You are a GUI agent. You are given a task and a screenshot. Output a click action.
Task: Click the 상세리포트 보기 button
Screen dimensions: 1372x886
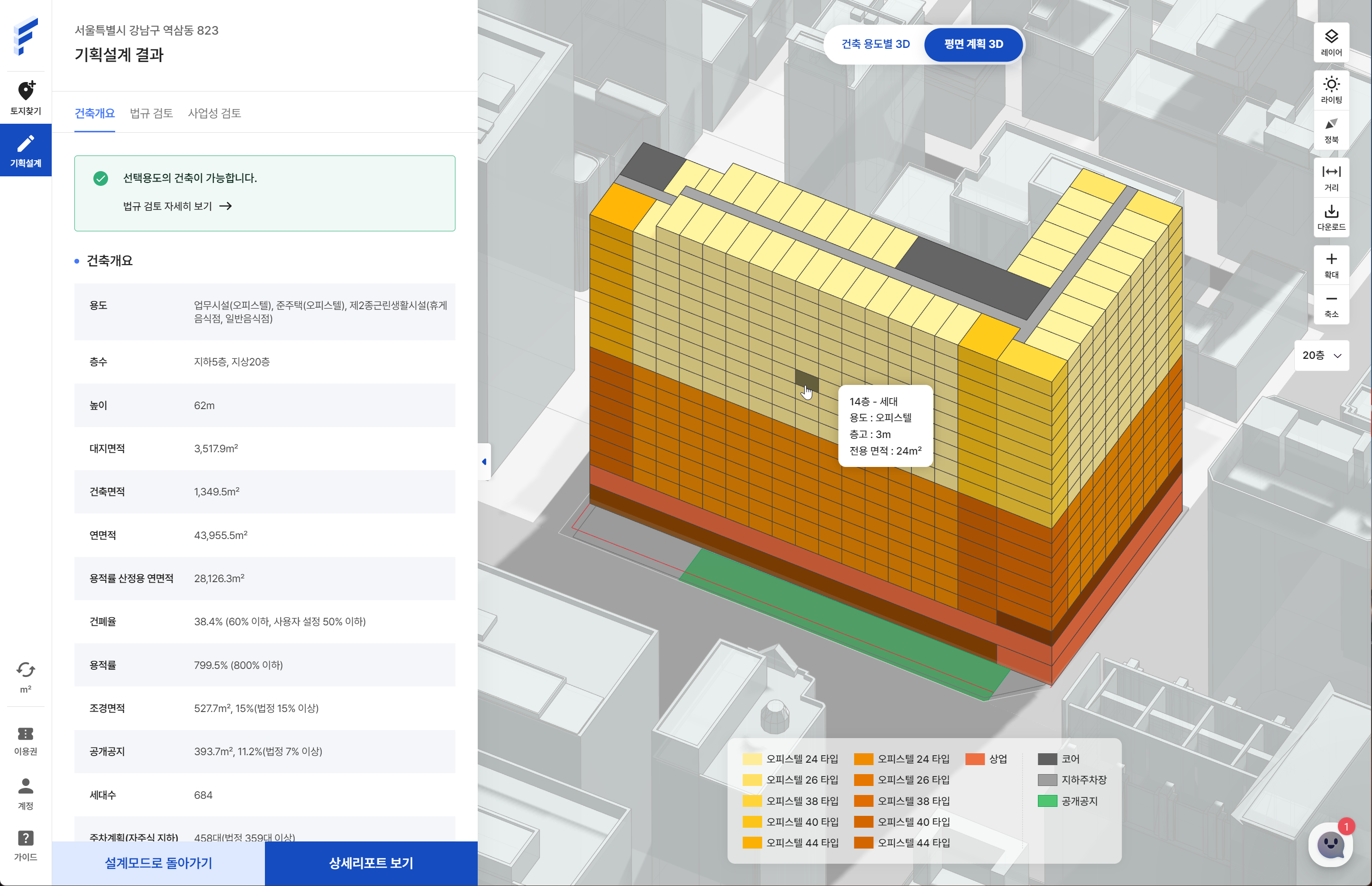(371, 862)
